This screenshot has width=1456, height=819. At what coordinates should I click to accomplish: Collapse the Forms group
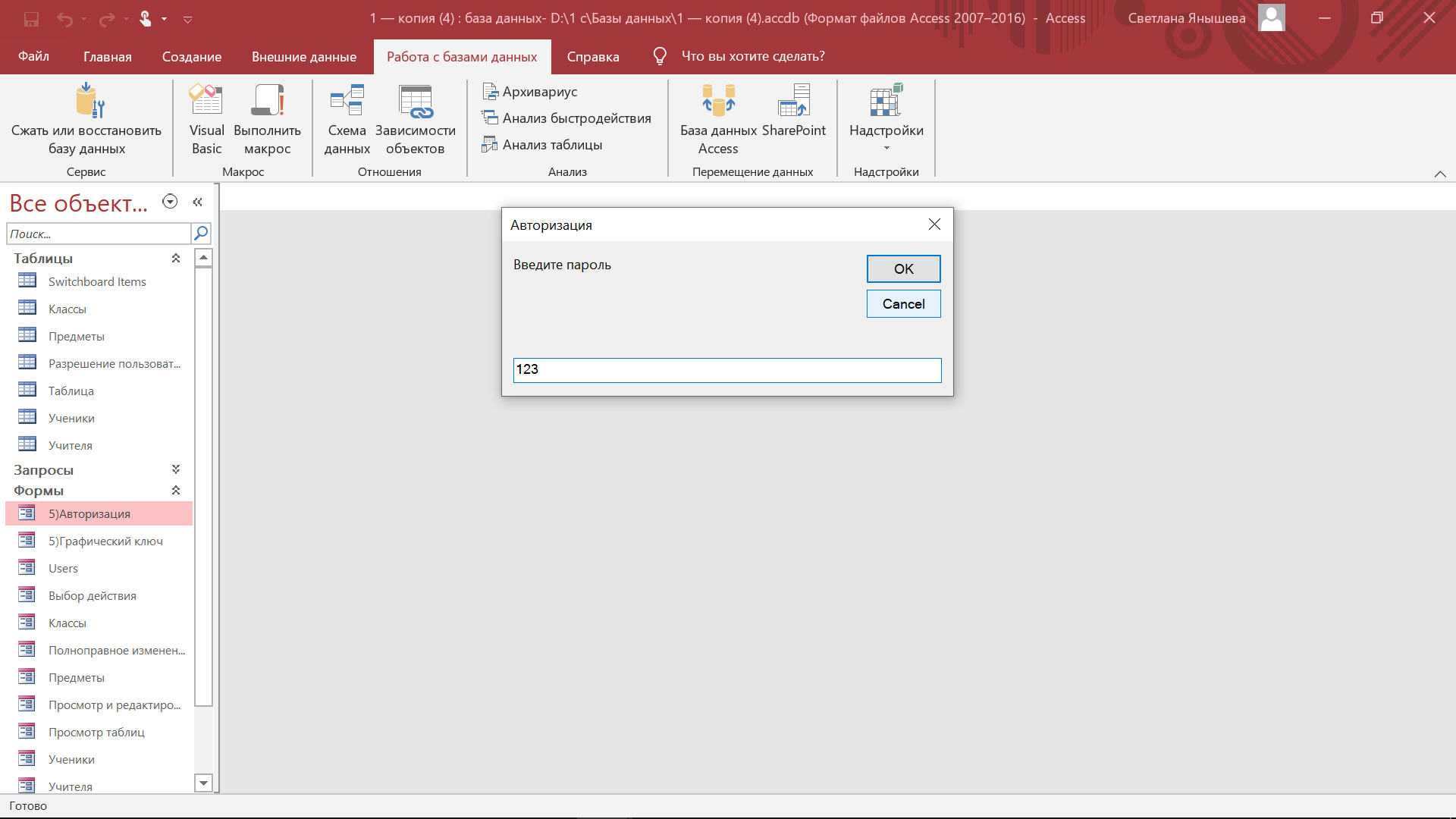pyautogui.click(x=176, y=491)
